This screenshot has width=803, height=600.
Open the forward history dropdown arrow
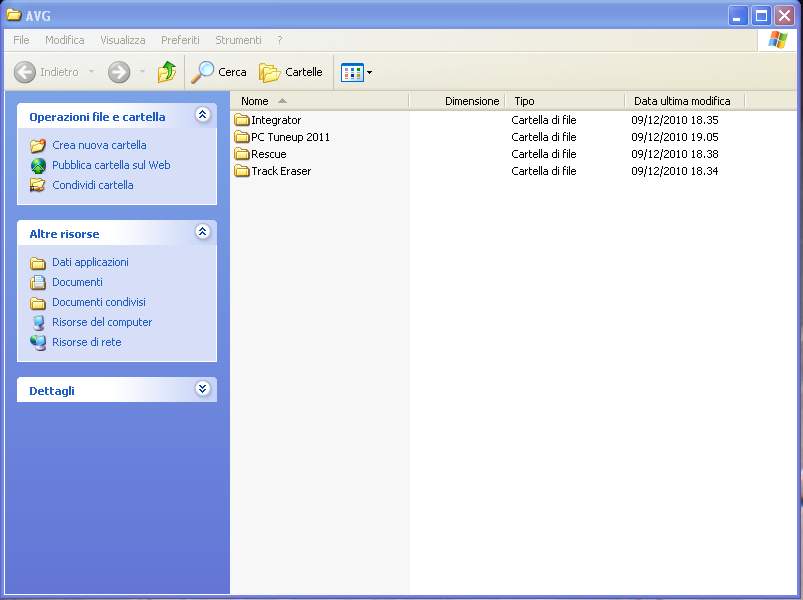[142, 72]
